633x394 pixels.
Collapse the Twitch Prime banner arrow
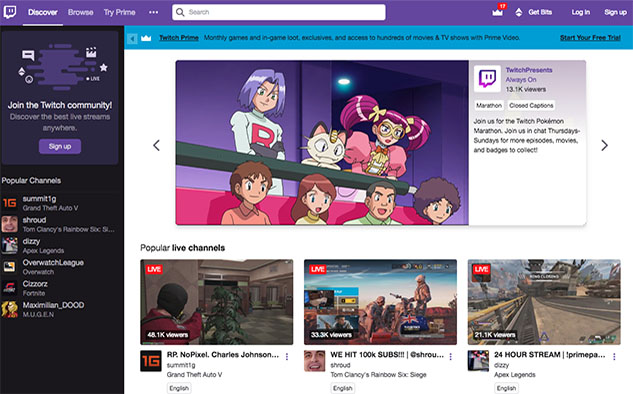point(132,38)
